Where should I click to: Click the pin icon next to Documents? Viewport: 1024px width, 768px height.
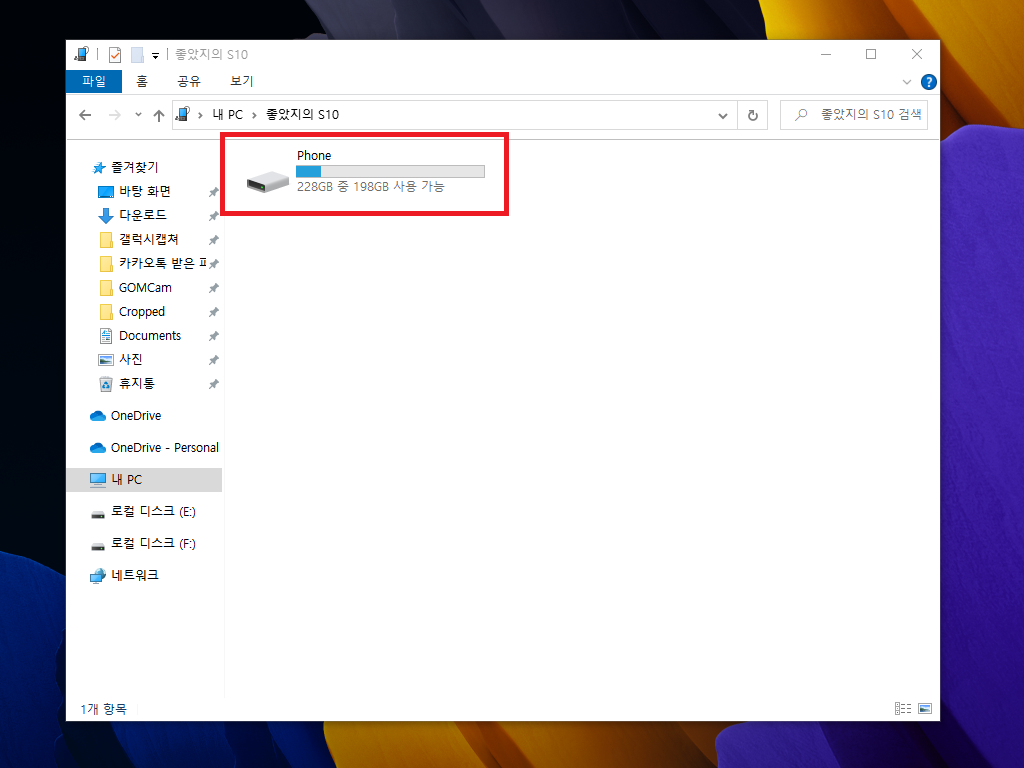pyautogui.click(x=214, y=336)
